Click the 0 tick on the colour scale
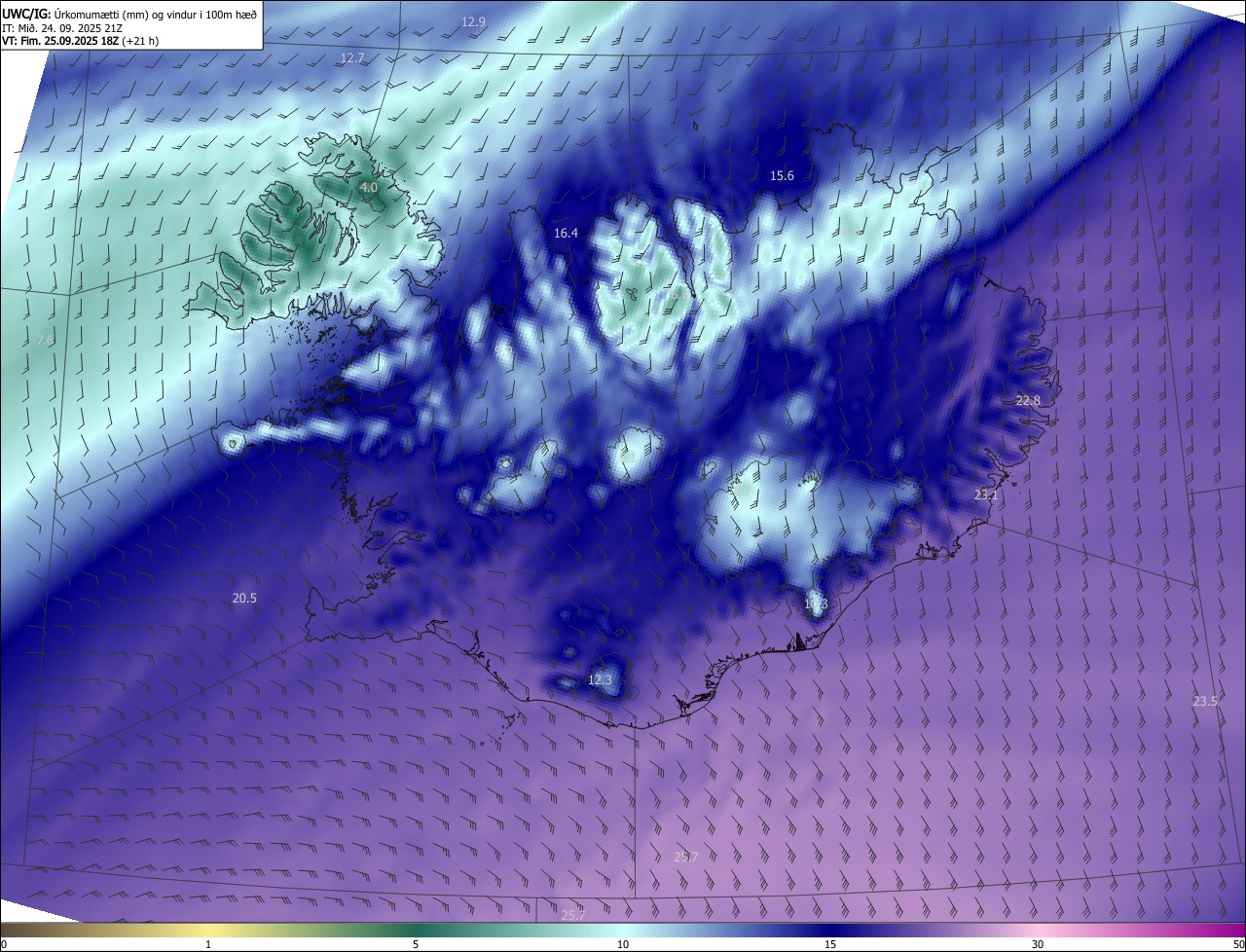 point(4,944)
